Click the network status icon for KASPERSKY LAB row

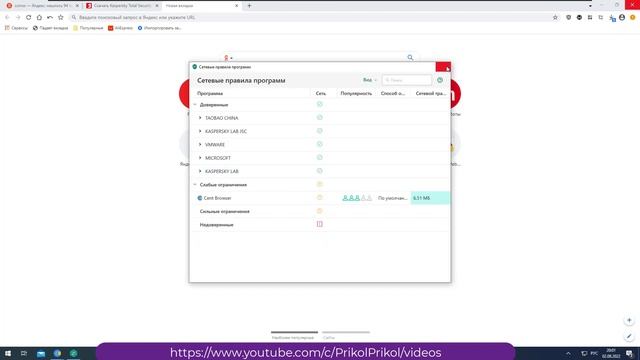(x=320, y=171)
